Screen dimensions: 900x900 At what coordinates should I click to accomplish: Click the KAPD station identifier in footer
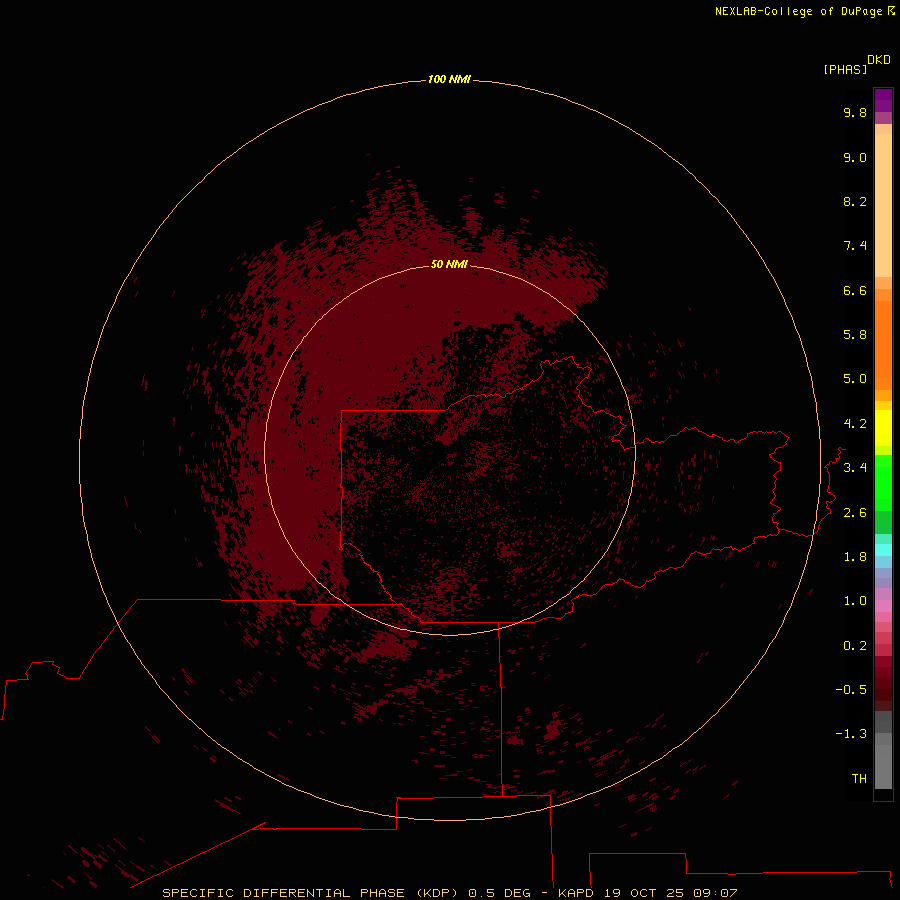click(x=576, y=893)
